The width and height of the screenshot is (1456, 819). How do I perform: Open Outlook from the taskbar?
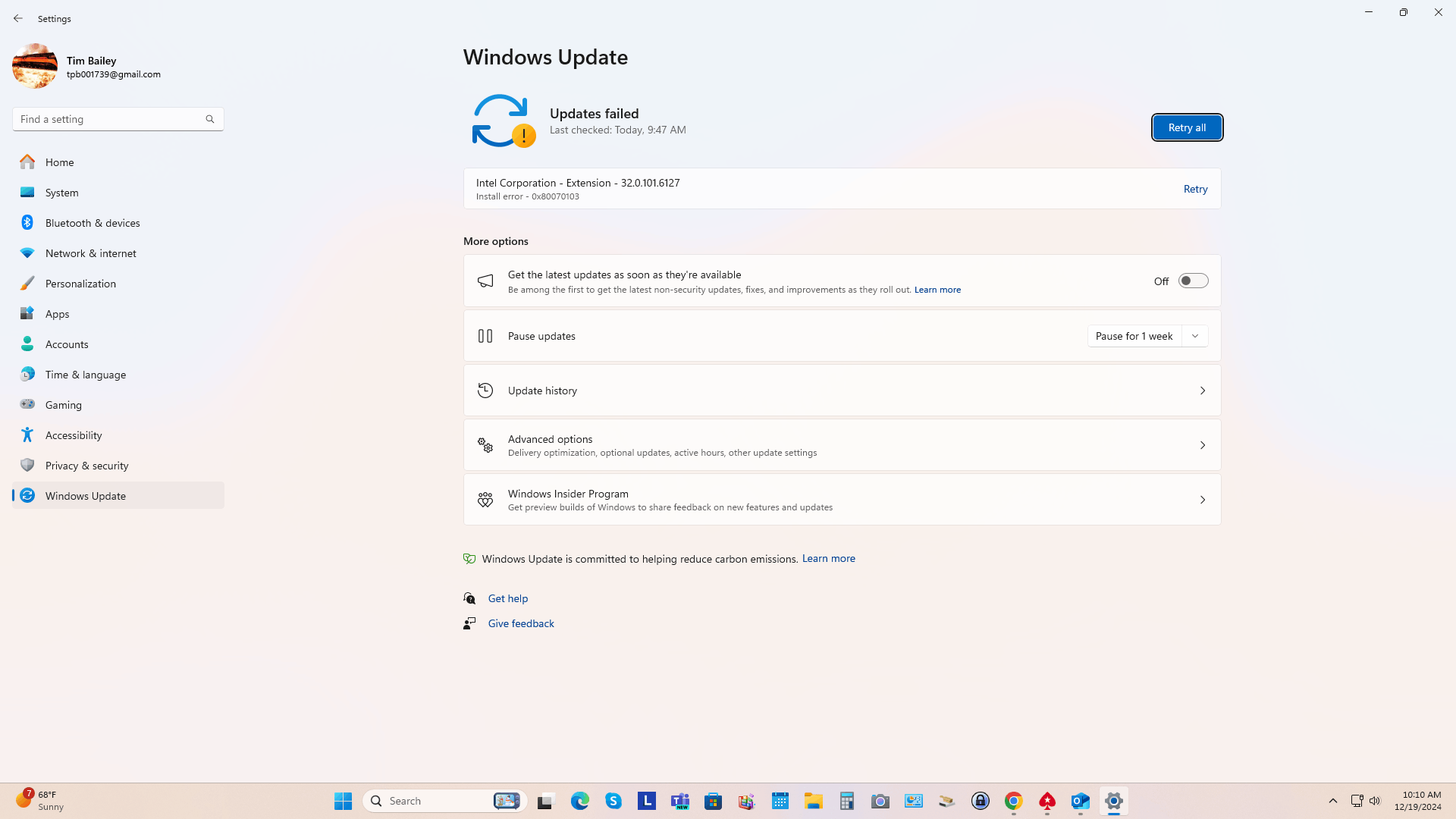point(1080,801)
